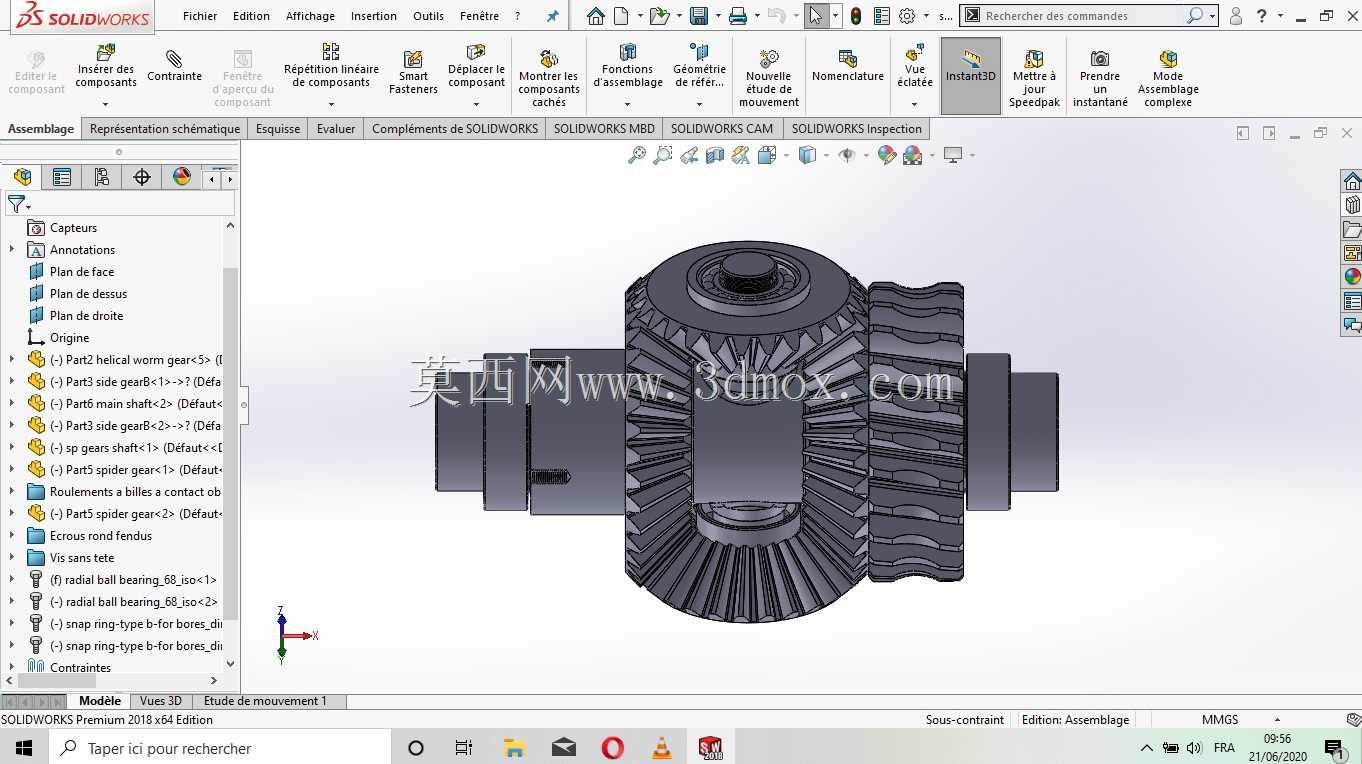The height and width of the screenshot is (764, 1362).
Task: Click Insérer des composants icon
Action: (106, 52)
